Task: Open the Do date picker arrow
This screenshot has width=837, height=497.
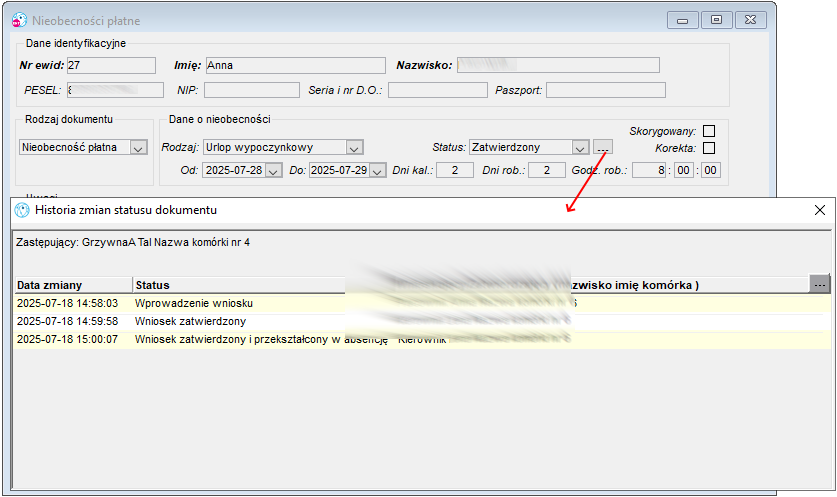Action: click(378, 171)
